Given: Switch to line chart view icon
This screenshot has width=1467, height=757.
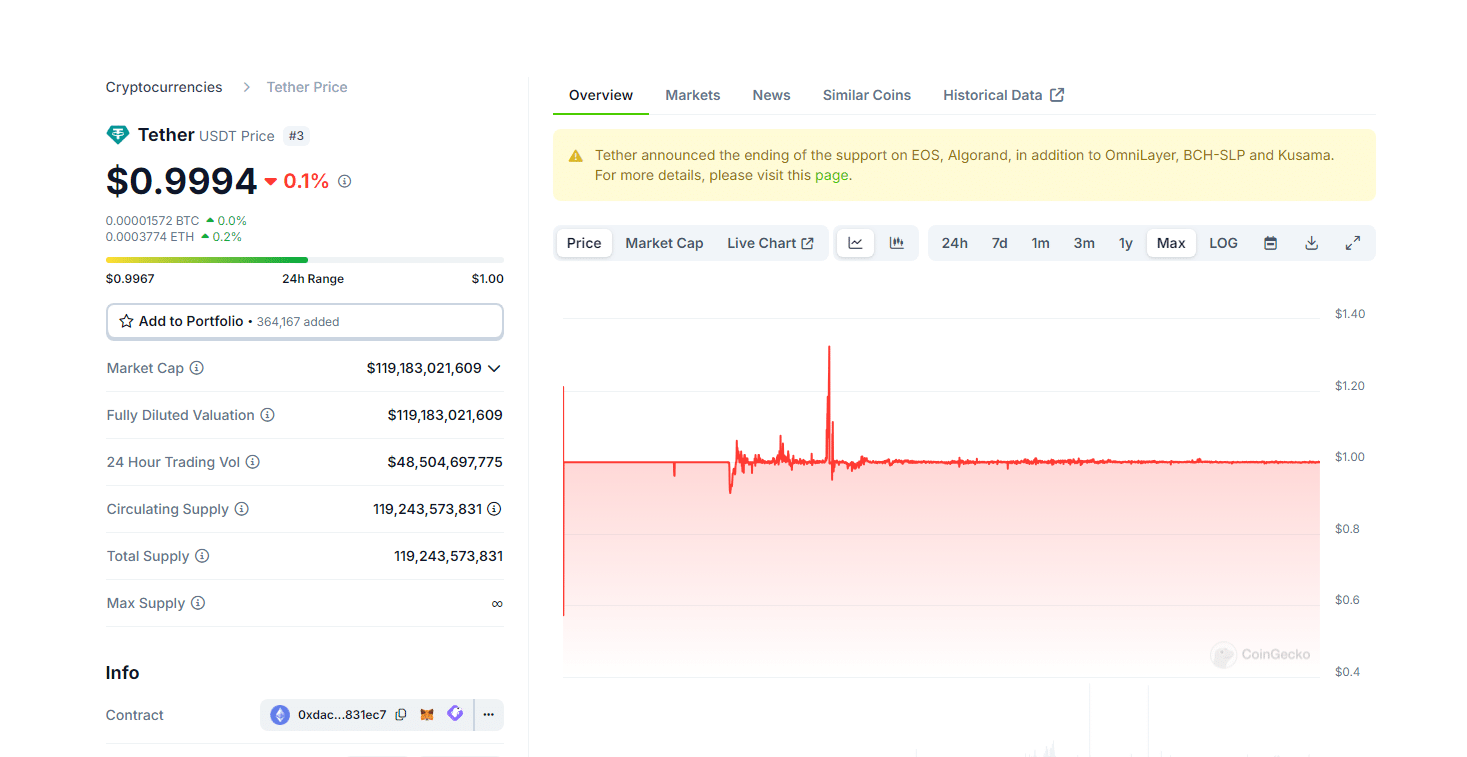Looking at the screenshot, I should click(x=856, y=243).
